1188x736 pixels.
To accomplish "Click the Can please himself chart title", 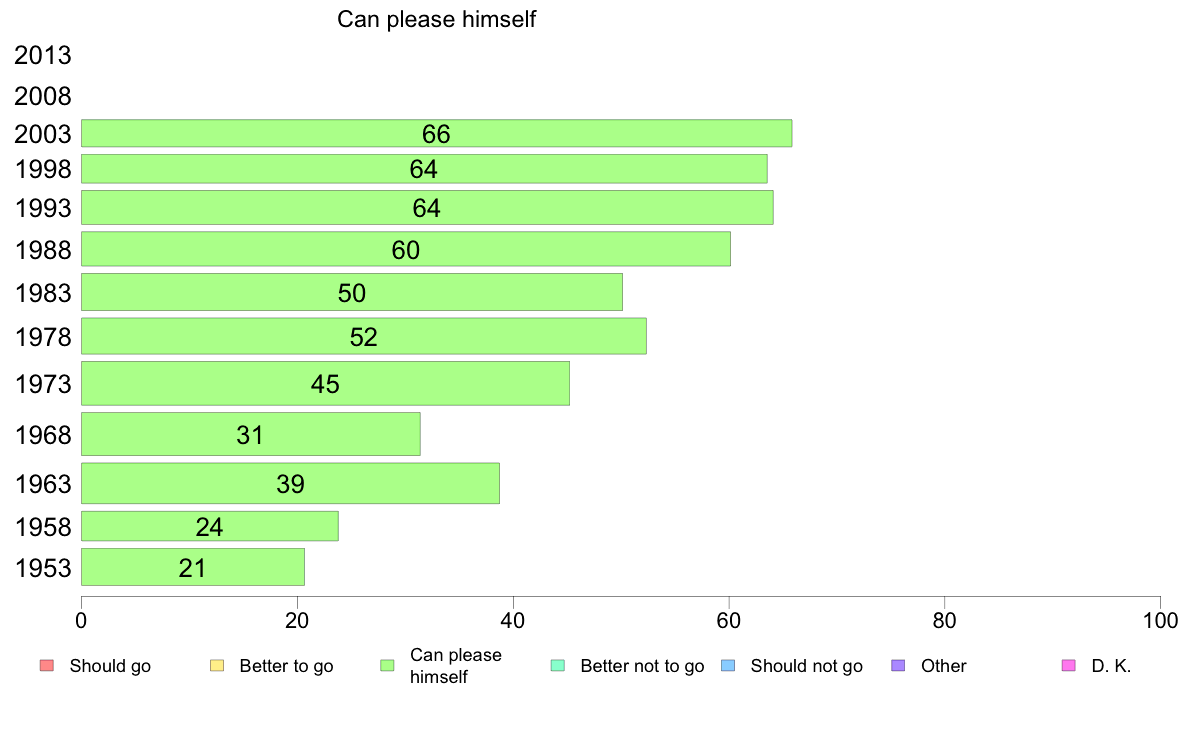I will coord(437,19).
